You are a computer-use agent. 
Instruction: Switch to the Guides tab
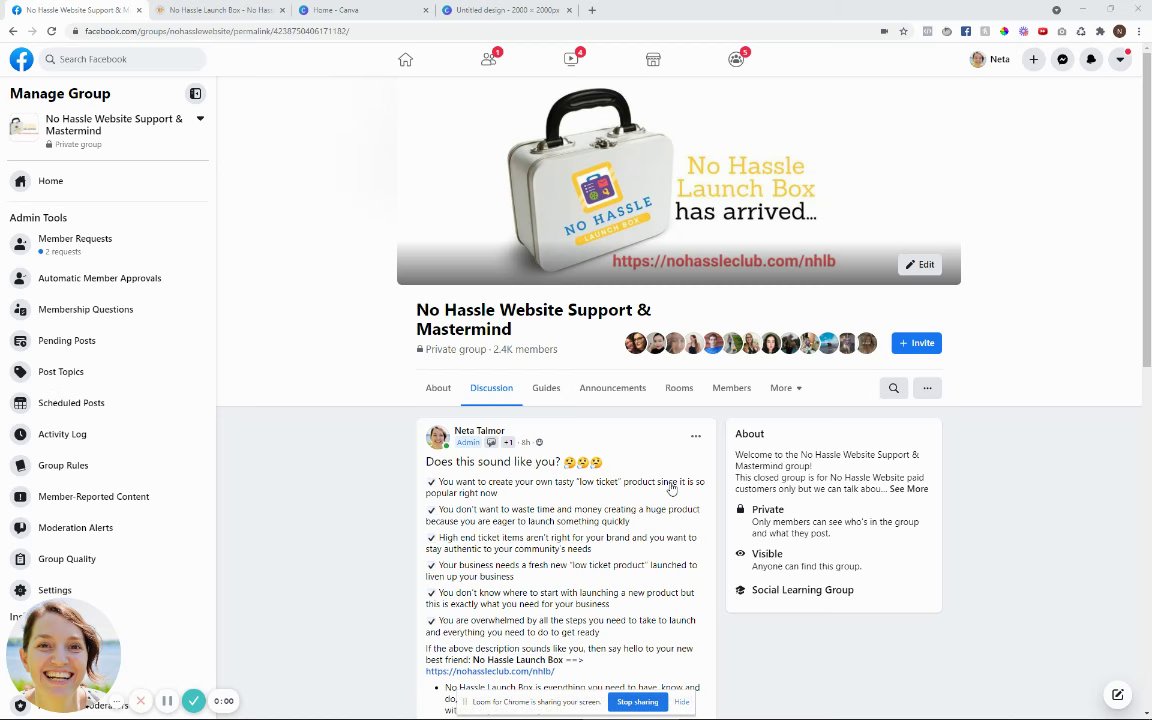546,388
